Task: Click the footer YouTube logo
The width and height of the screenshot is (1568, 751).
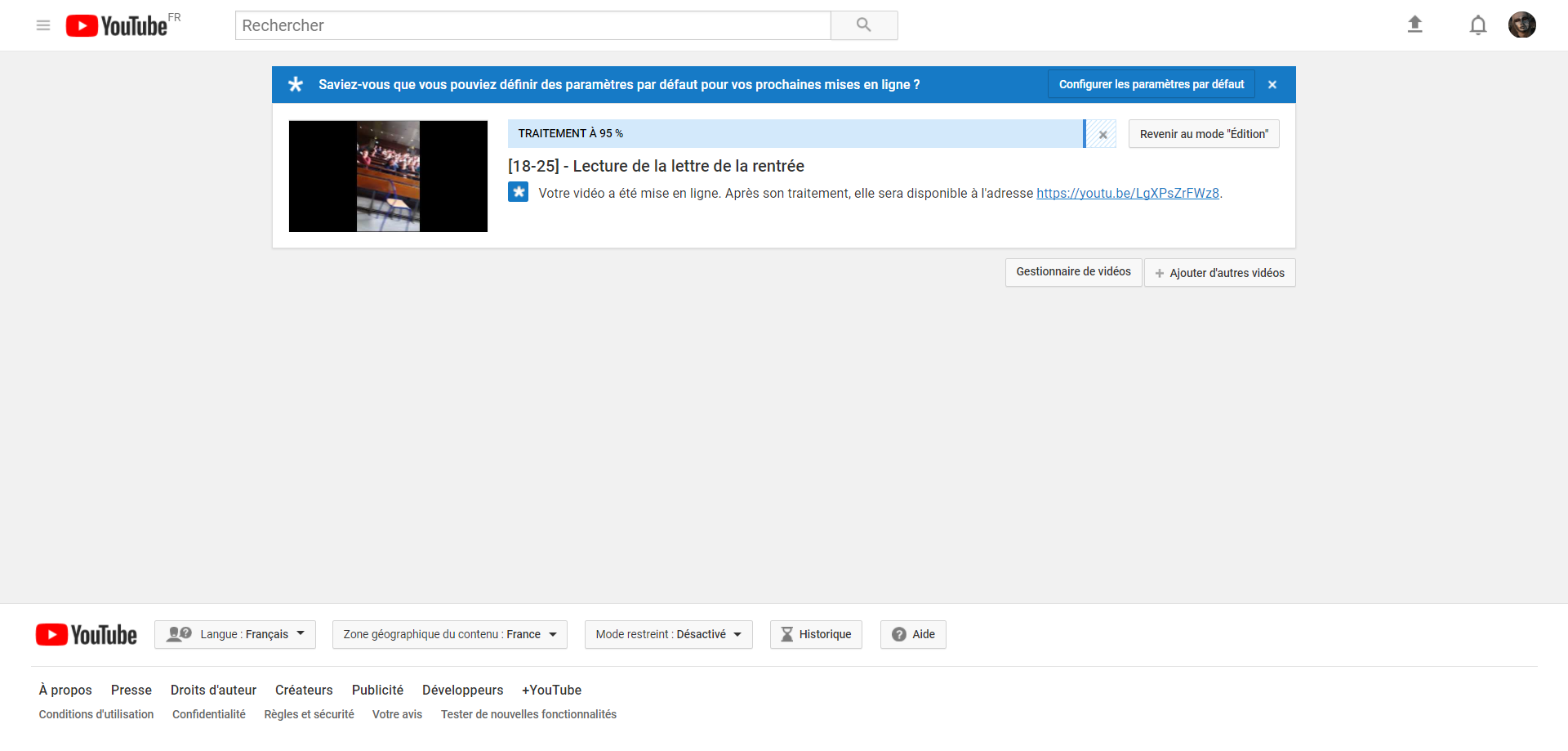Action: click(x=87, y=635)
